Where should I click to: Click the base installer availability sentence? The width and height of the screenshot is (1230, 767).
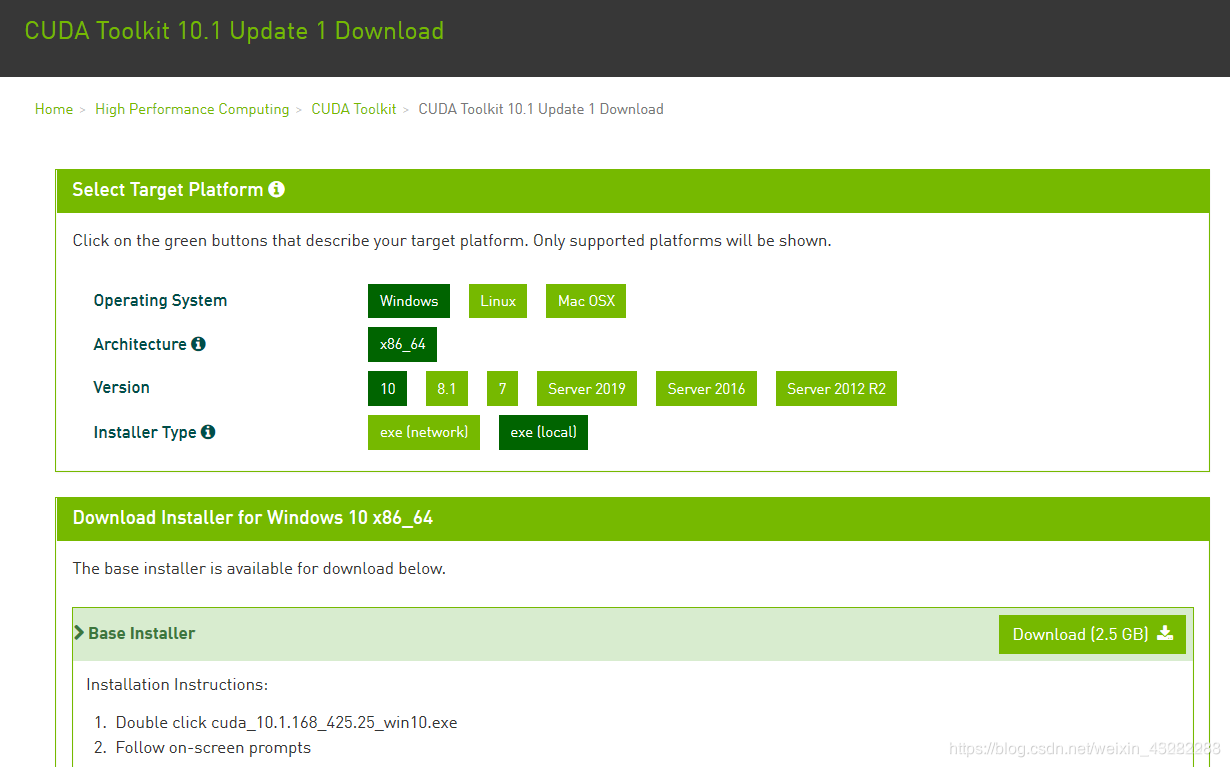(x=259, y=568)
